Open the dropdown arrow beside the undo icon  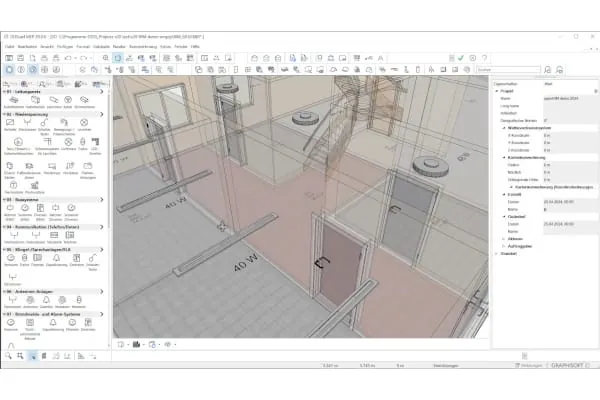(75, 58)
